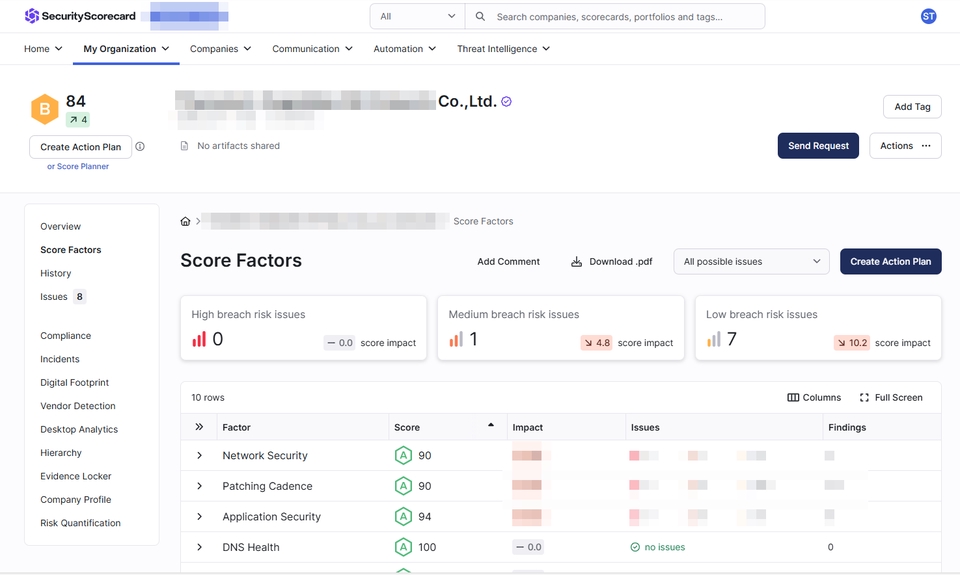Open the Companies menu

click(x=220, y=49)
